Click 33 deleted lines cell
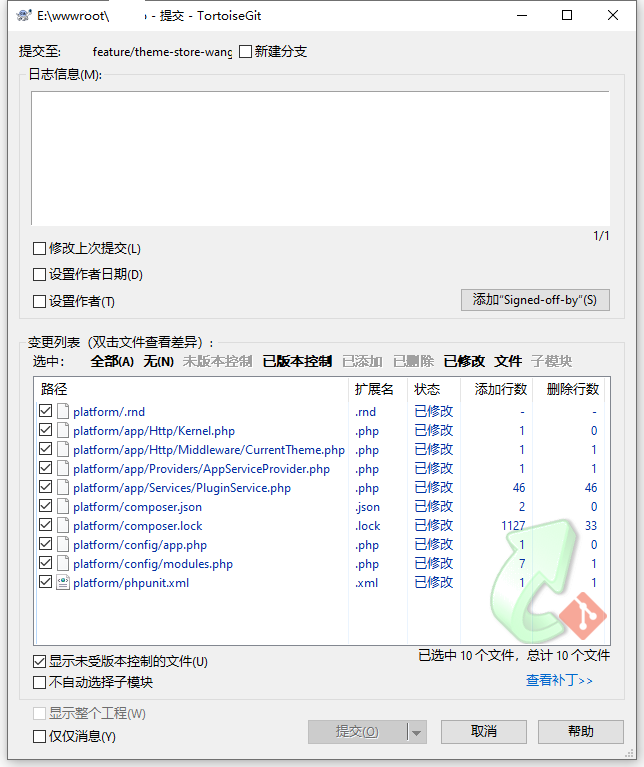This screenshot has width=644, height=767. 591,526
